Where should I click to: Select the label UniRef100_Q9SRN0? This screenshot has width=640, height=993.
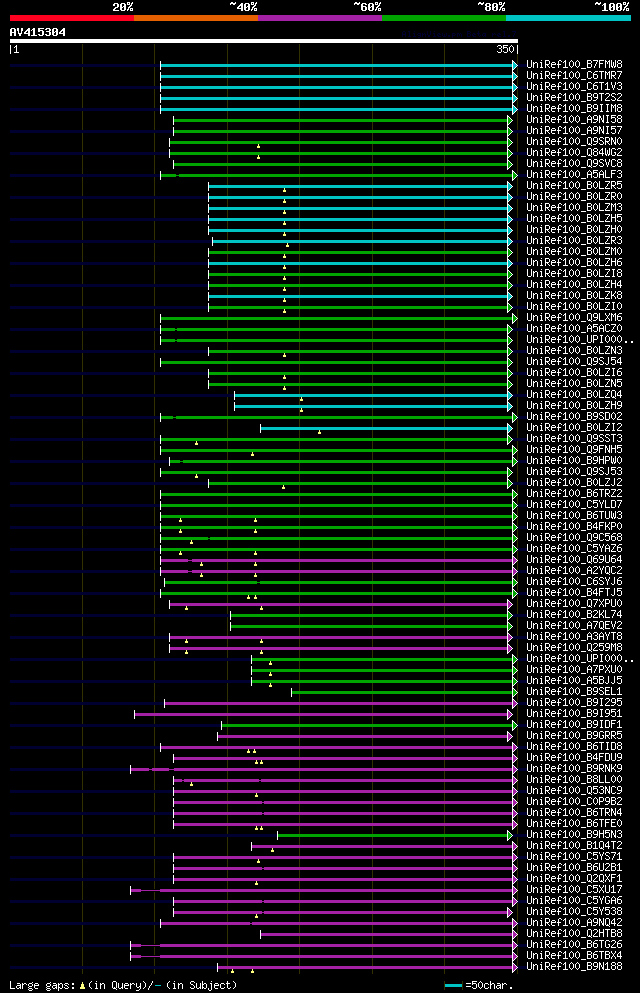point(574,142)
